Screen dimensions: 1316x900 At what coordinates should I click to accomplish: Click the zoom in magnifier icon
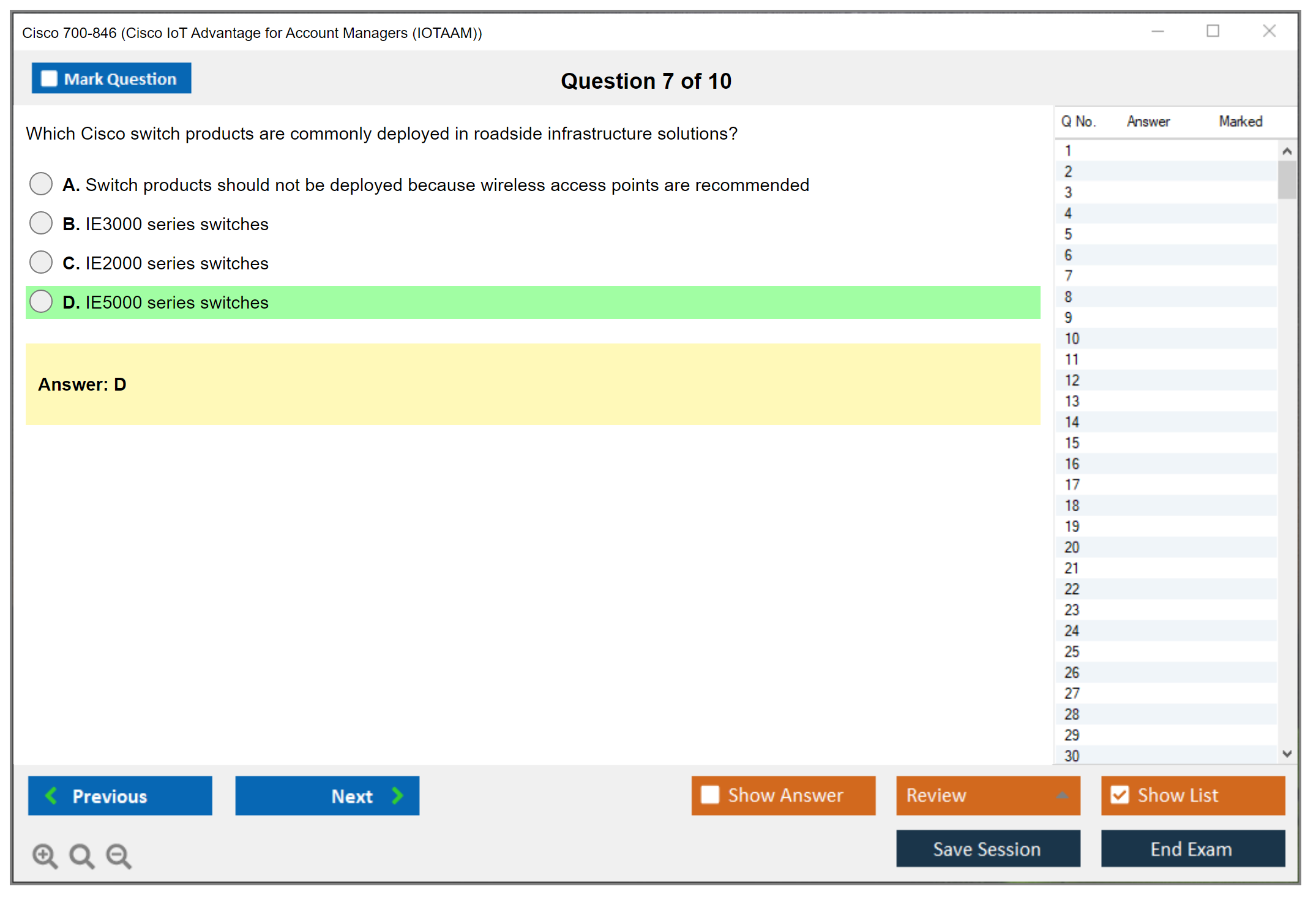(44, 855)
